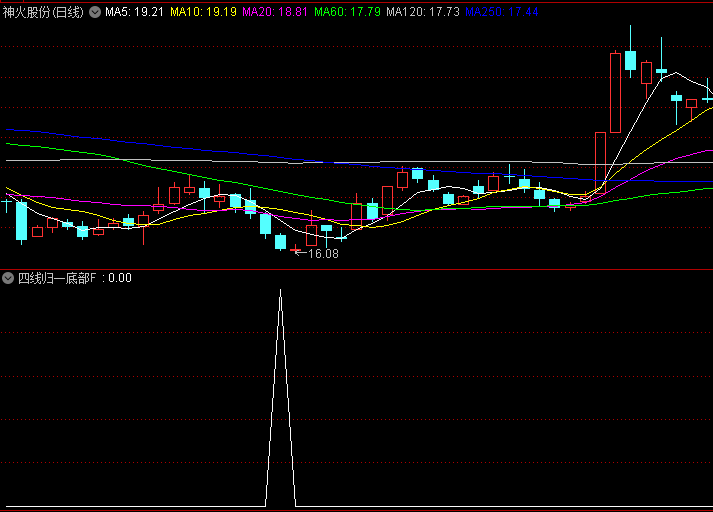The width and height of the screenshot is (713, 512).
Task: Click the highest cyan candlestick at top right
Action: point(630,60)
